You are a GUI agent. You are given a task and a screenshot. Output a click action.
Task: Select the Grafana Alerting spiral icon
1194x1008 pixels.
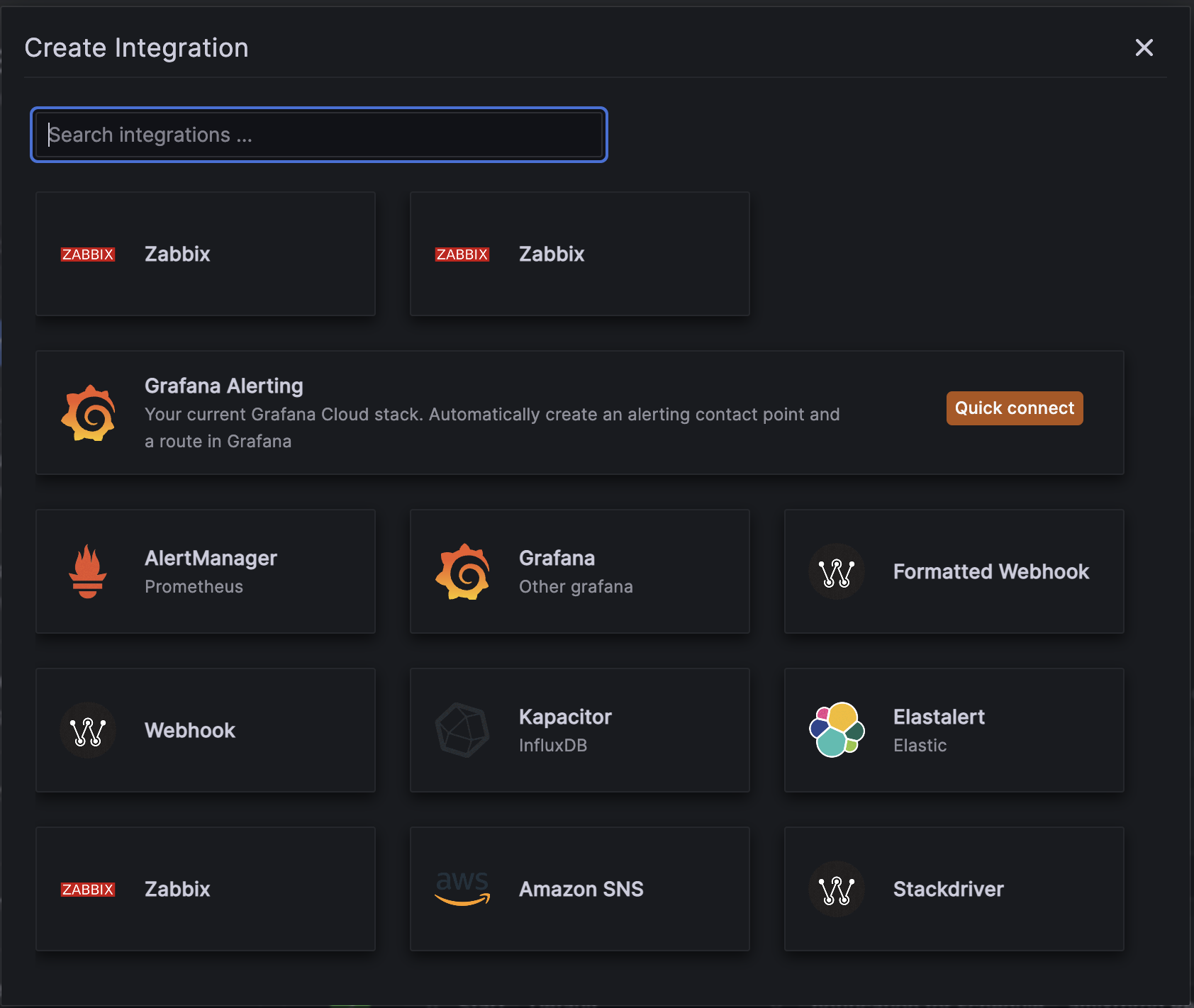[x=88, y=413]
